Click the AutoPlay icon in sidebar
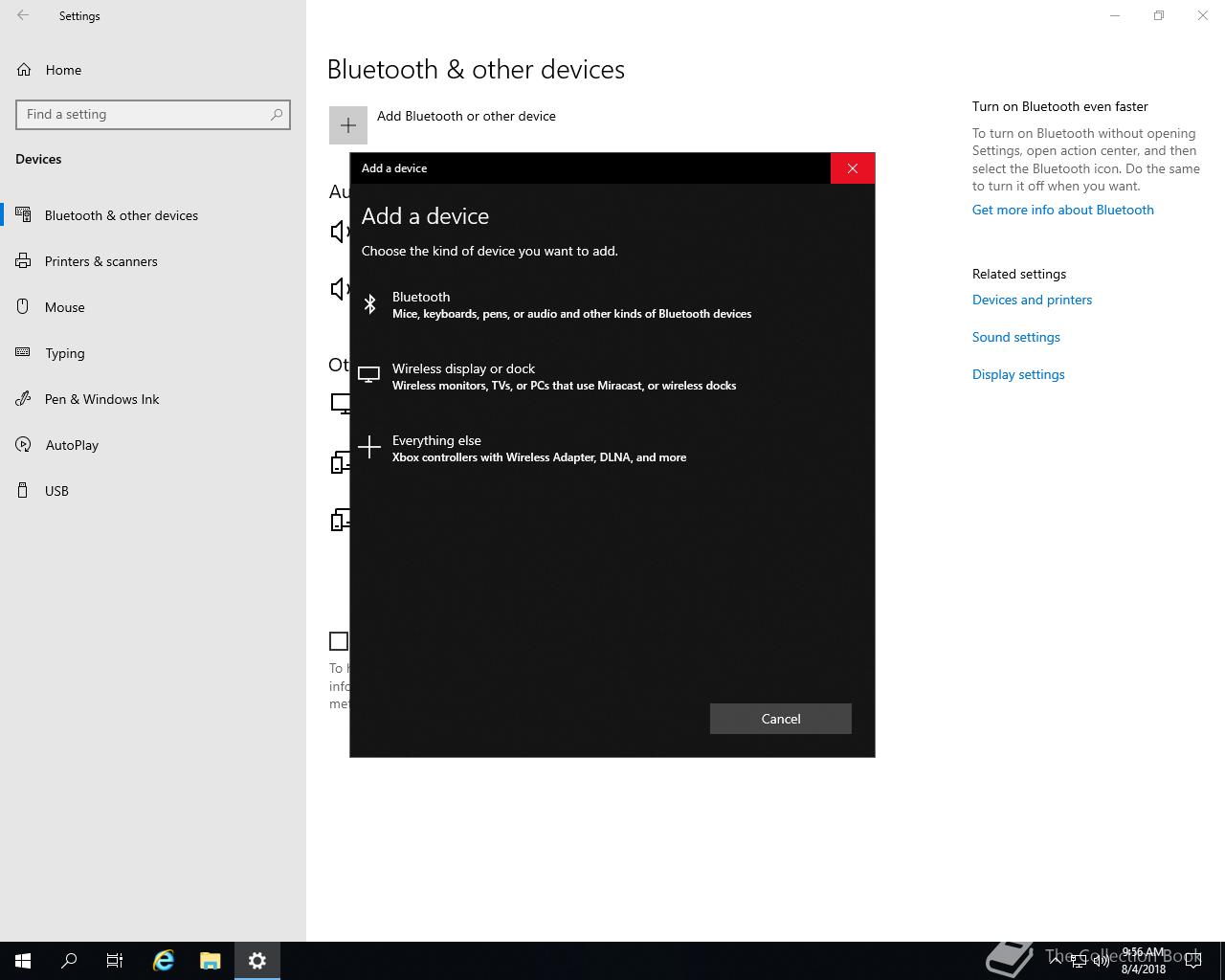Image resolution: width=1225 pixels, height=980 pixels. (24, 445)
